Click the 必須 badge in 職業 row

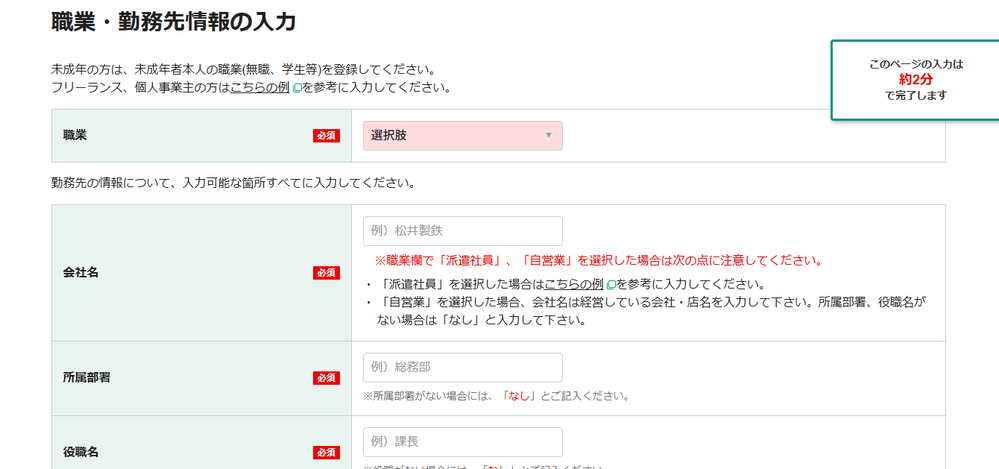tap(326, 136)
